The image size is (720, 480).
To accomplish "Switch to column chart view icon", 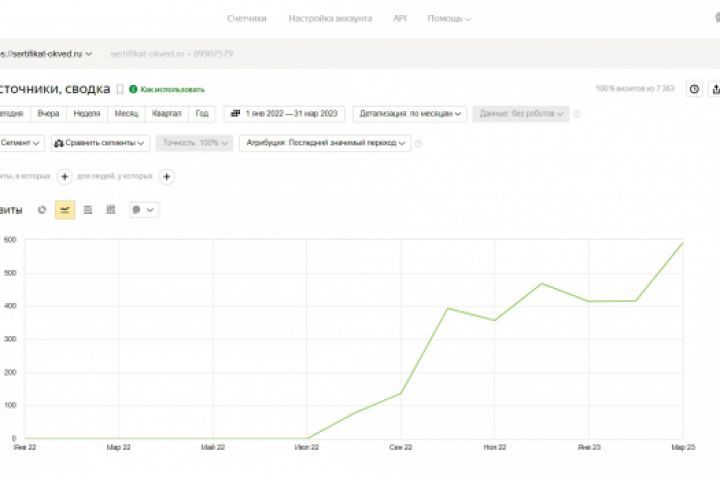I will 111,210.
